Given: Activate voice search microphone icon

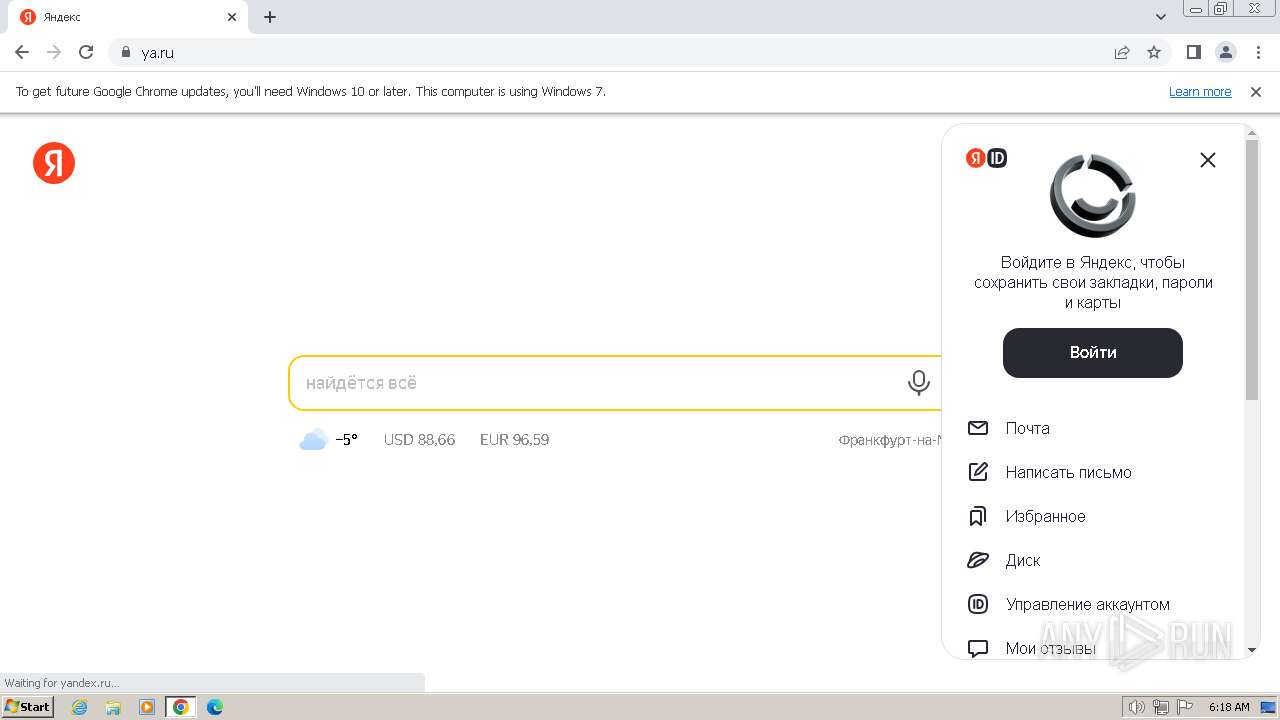Looking at the screenshot, I should 918,383.
